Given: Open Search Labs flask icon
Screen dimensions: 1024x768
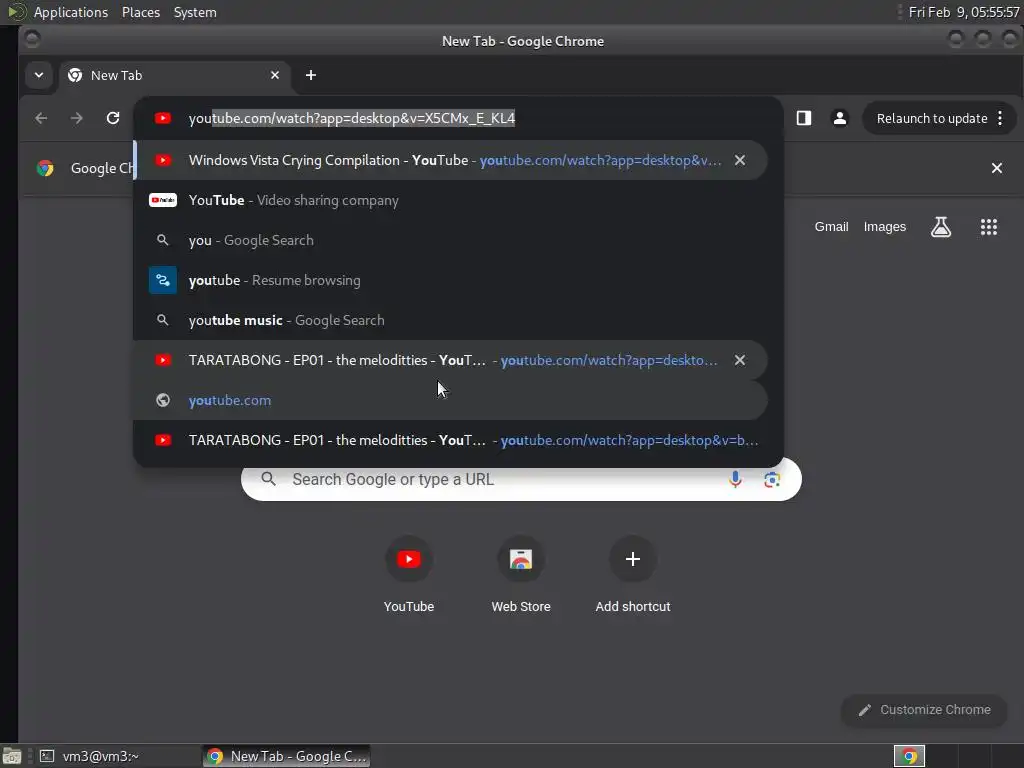Looking at the screenshot, I should tap(940, 227).
